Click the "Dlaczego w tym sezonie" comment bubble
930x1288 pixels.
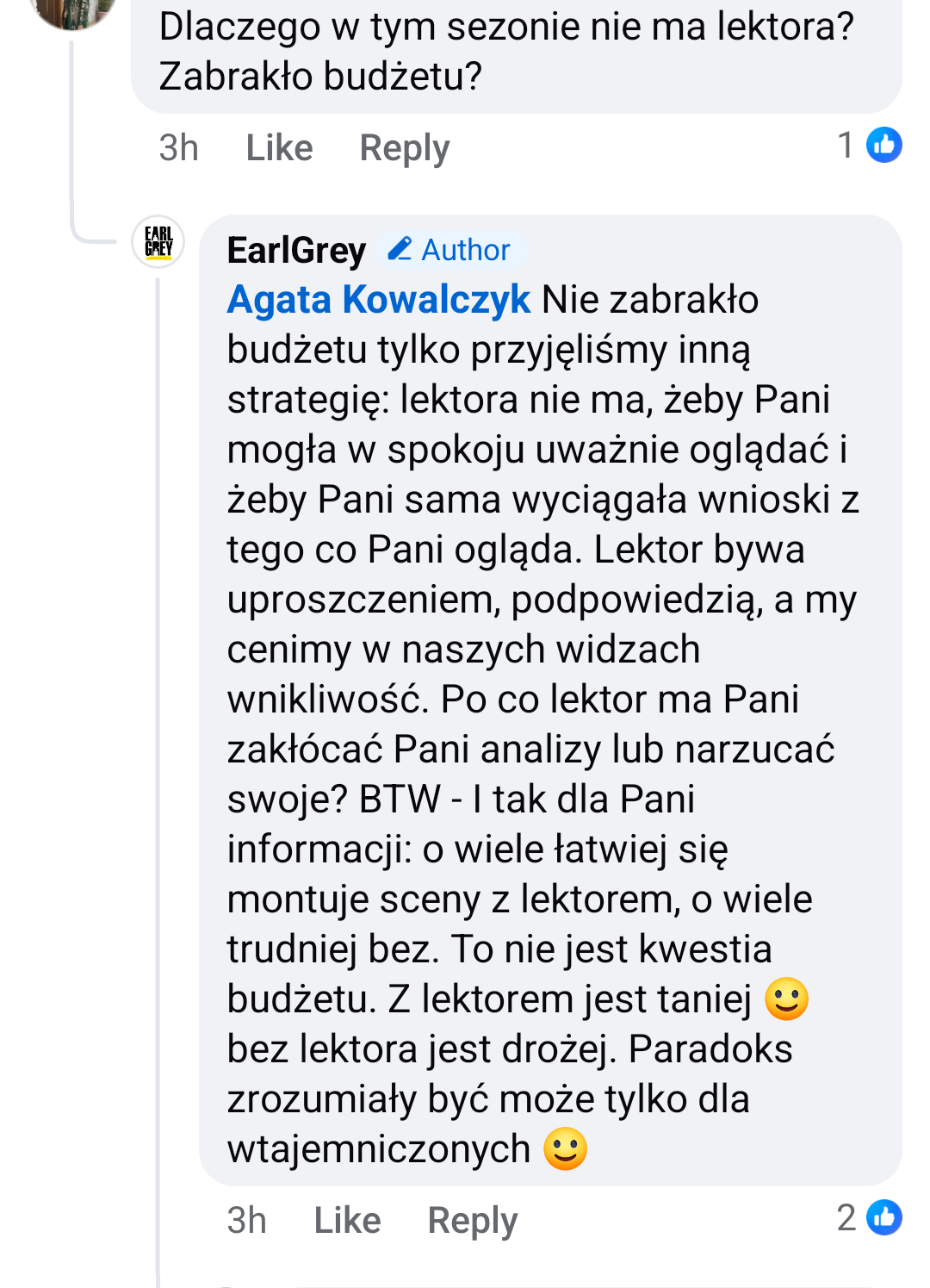pos(506,52)
